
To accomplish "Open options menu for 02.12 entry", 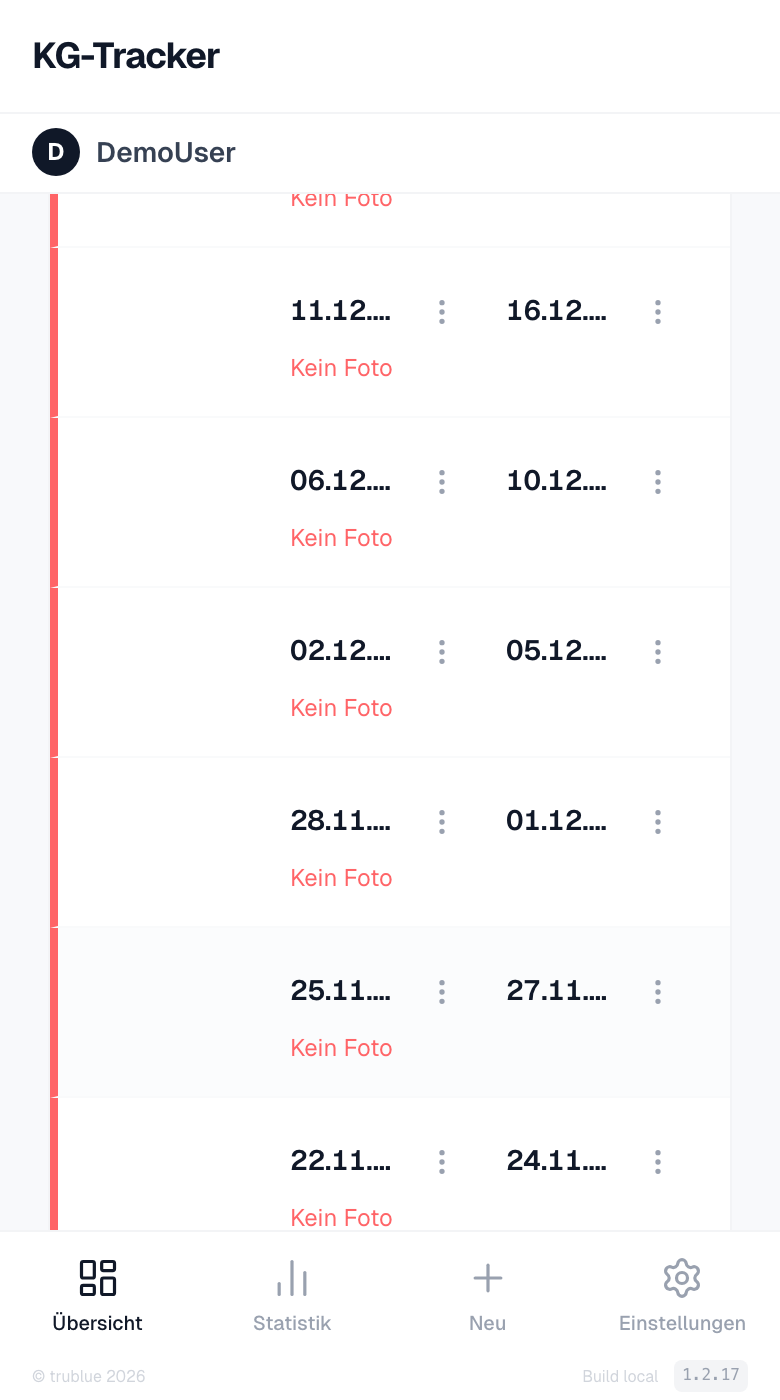I will (441, 652).
